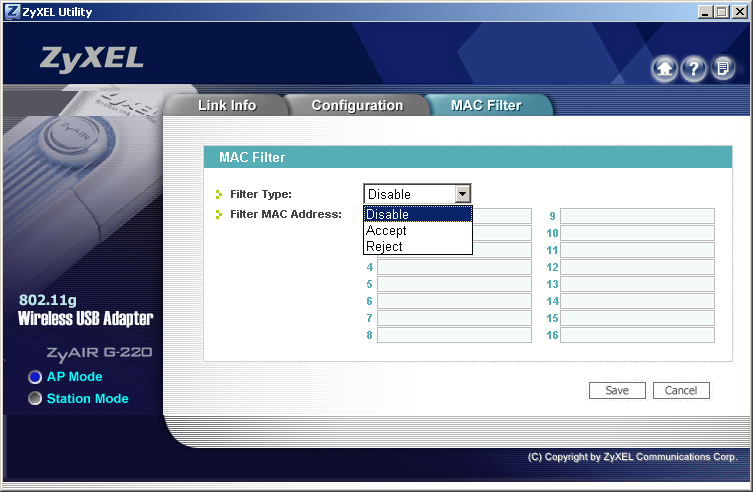Expand the Filter Type dropdown arrow
Viewport: 753px width, 492px height.
coord(462,194)
